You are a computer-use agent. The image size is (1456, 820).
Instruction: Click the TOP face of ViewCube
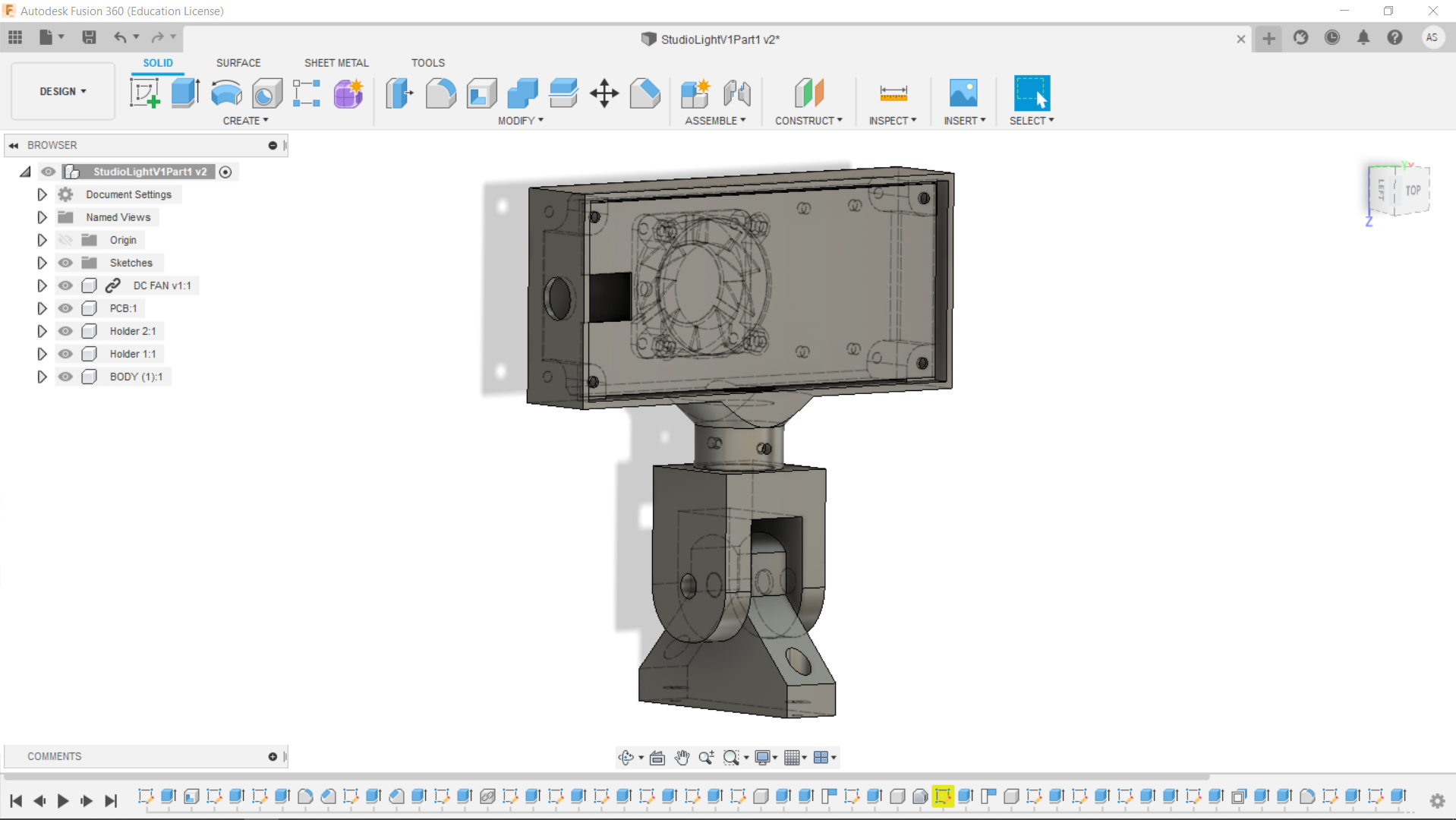(x=1413, y=191)
